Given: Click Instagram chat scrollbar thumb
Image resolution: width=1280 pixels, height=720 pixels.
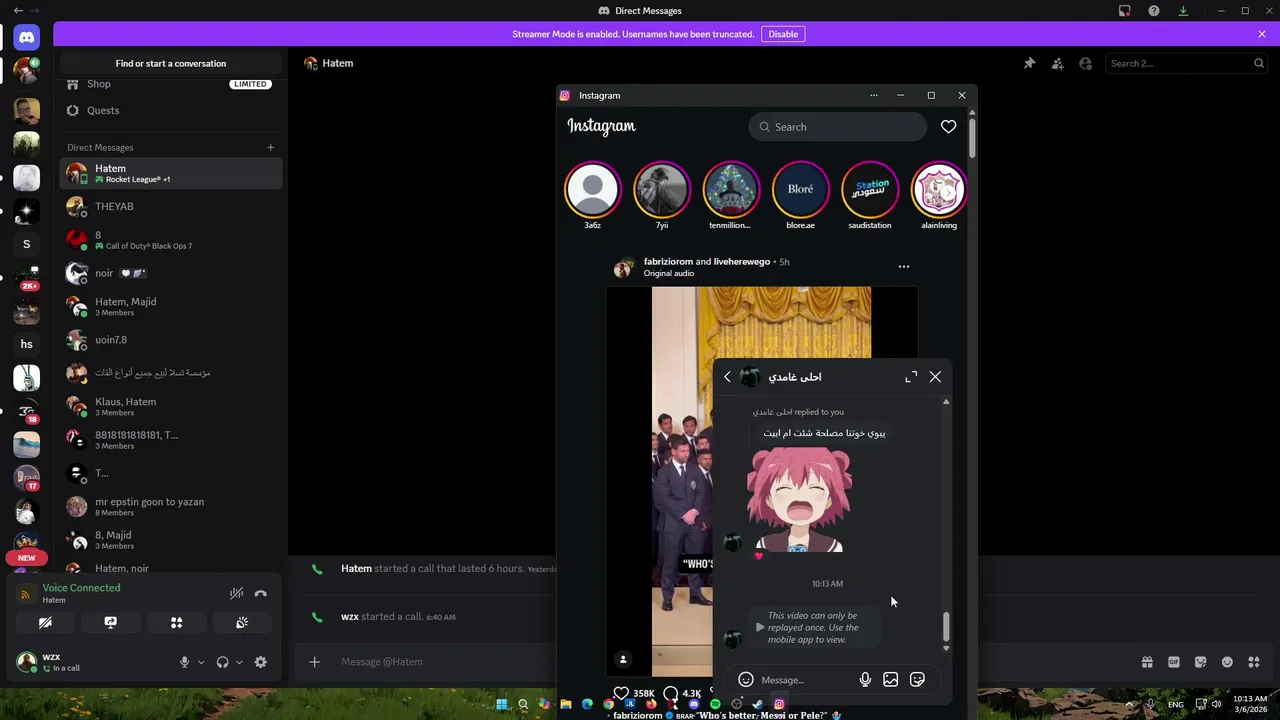Looking at the screenshot, I should tap(946, 627).
